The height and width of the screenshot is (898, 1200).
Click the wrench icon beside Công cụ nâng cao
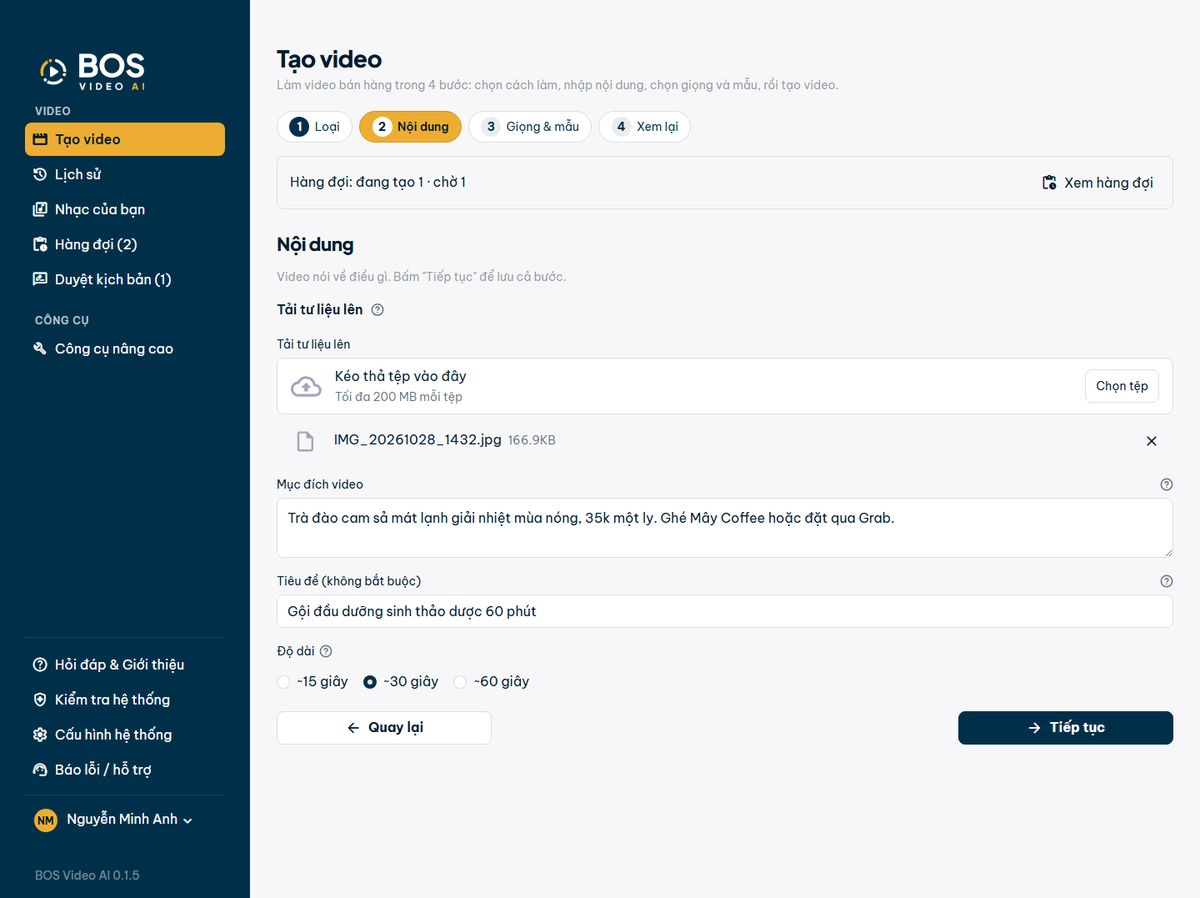(40, 349)
